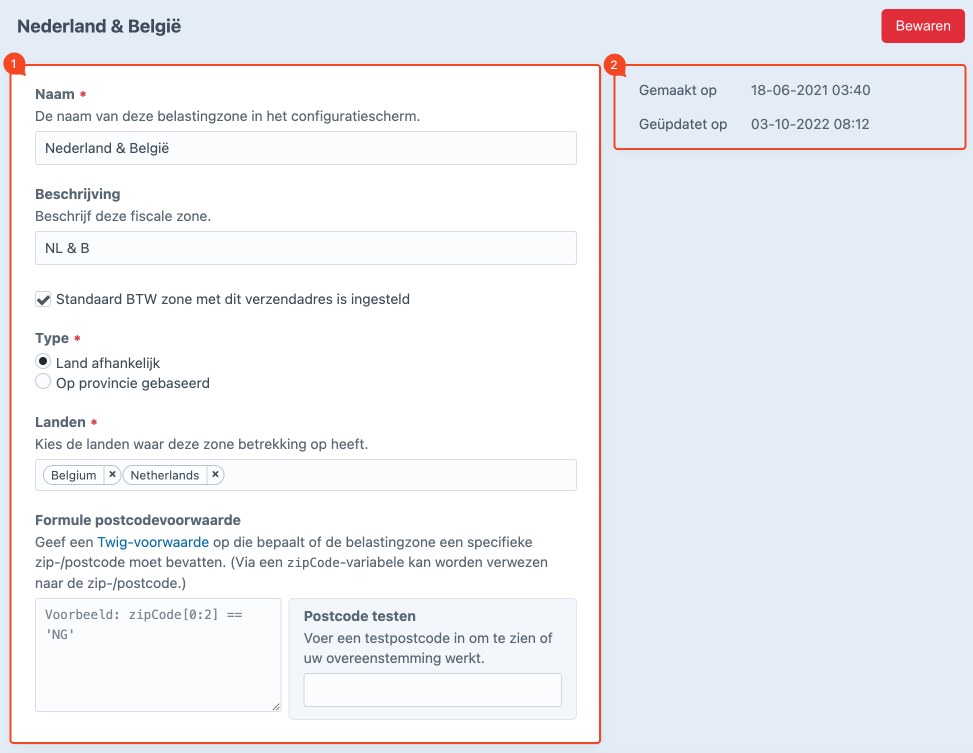Open the Twig-voorwaarde link
Screen dimensions: 973x753
point(152,542)
